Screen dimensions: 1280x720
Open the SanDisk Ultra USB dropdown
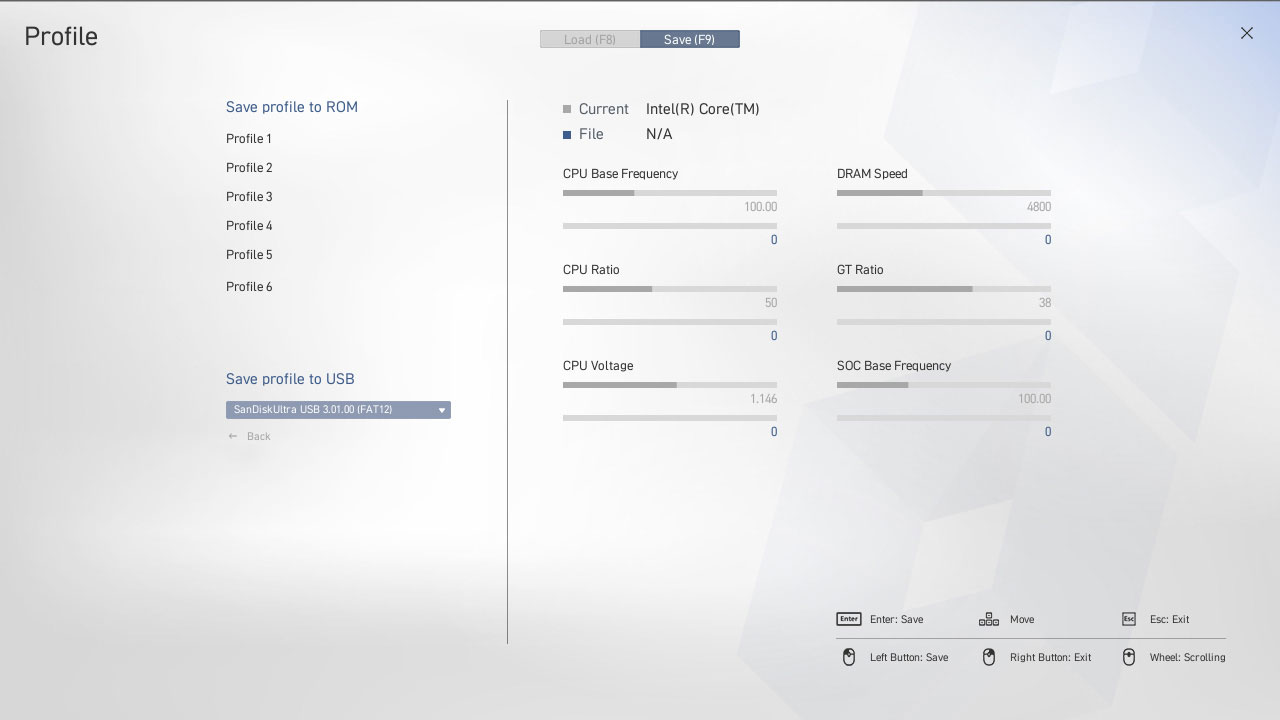[330, 410]
